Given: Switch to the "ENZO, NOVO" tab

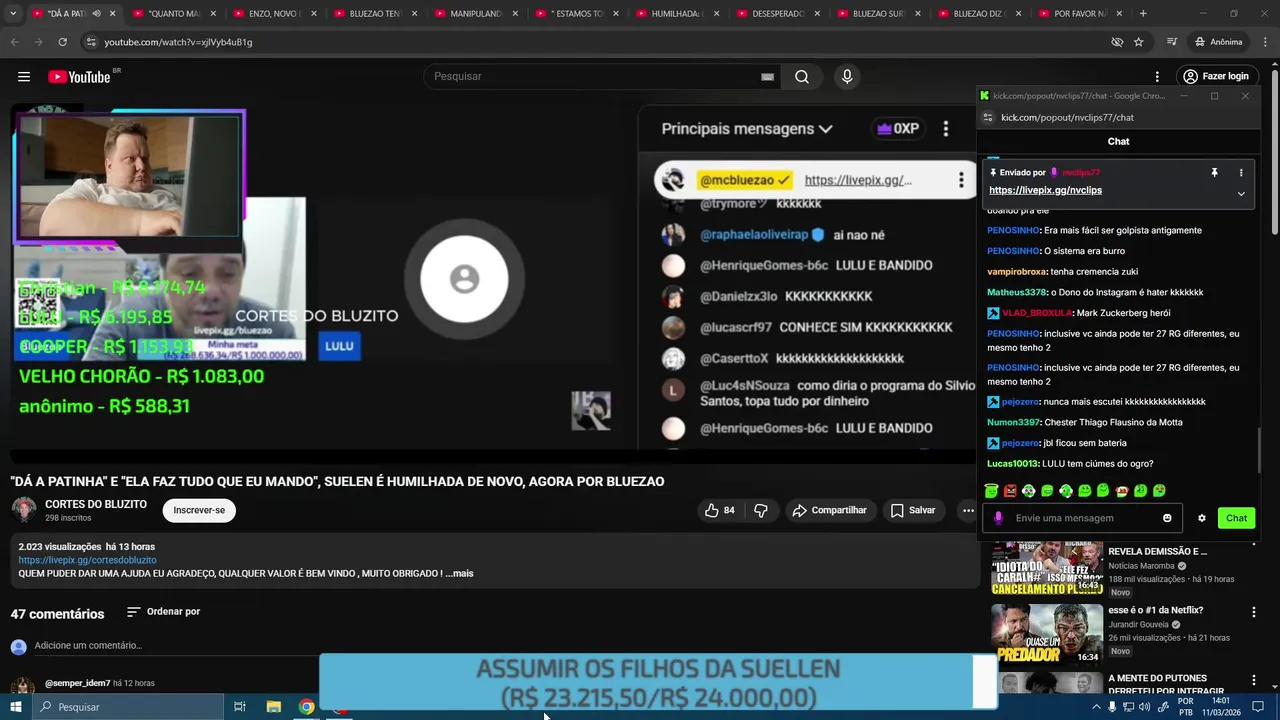Looking at the screenshot, I should click(274, 14).
